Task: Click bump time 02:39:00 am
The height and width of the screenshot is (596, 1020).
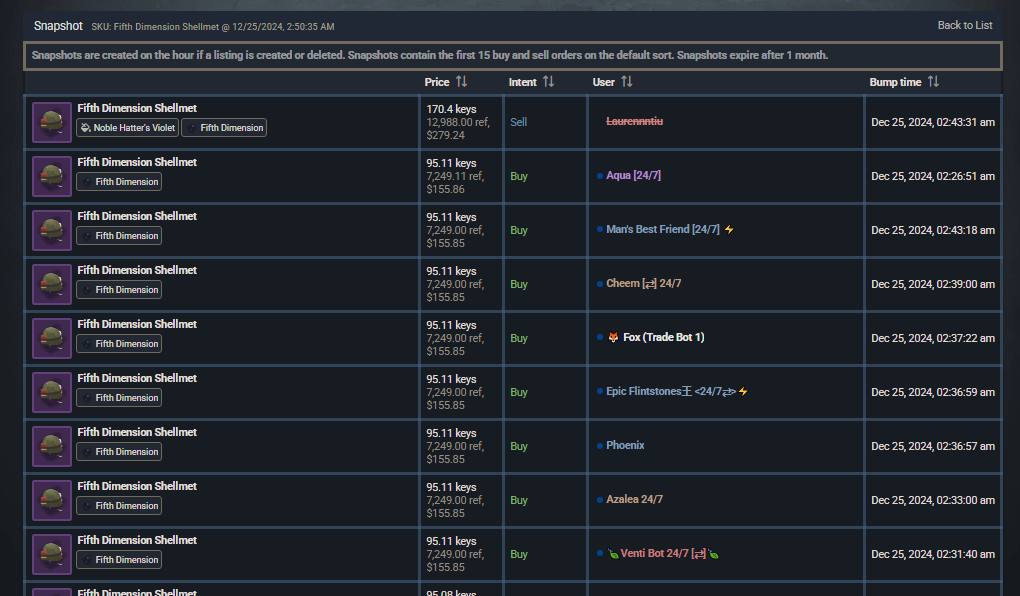Action: pyautogui.click(x=933, y=284)
